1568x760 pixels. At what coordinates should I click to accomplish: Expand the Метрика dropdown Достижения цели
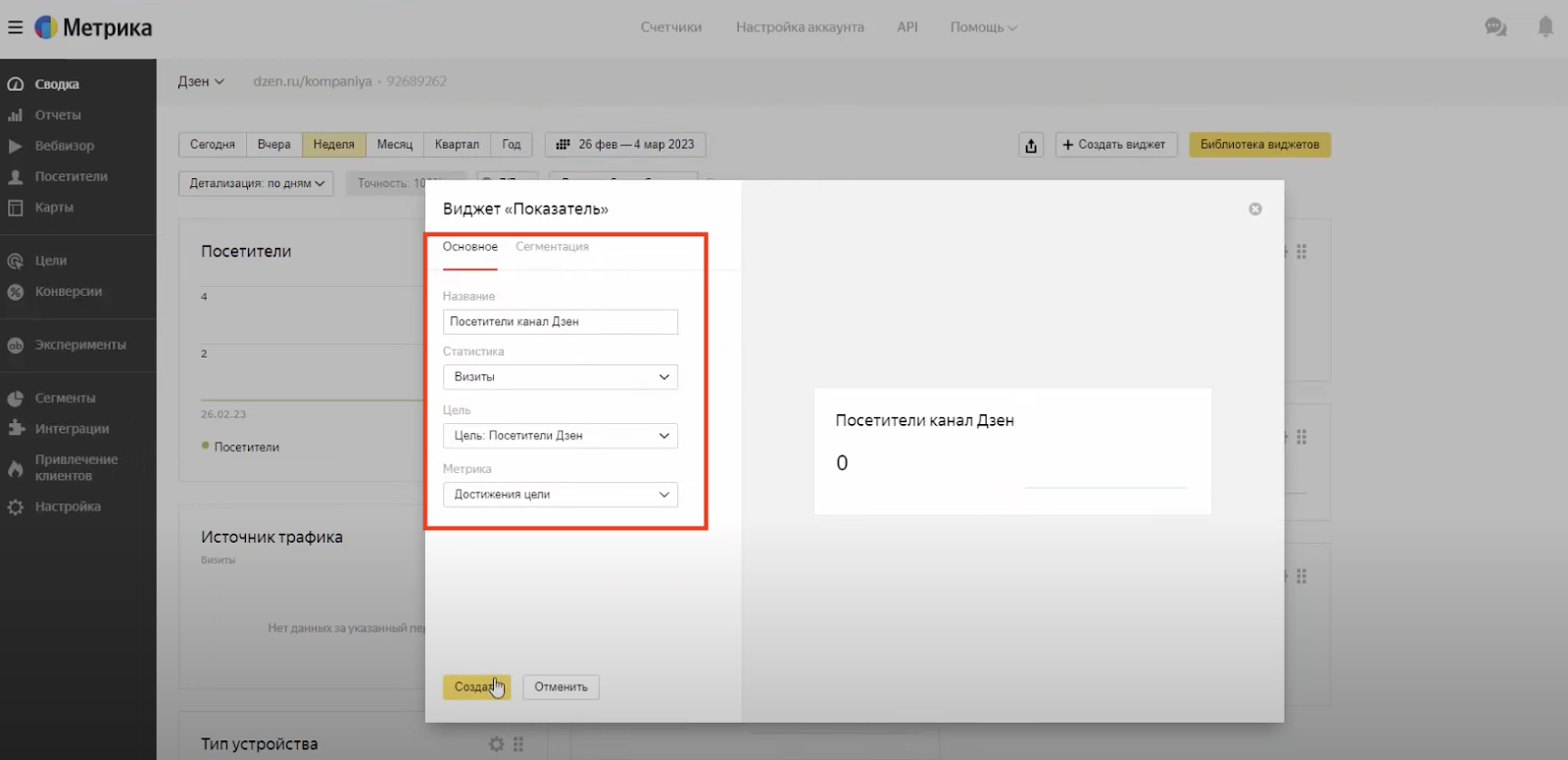click(x=560, y=495)
